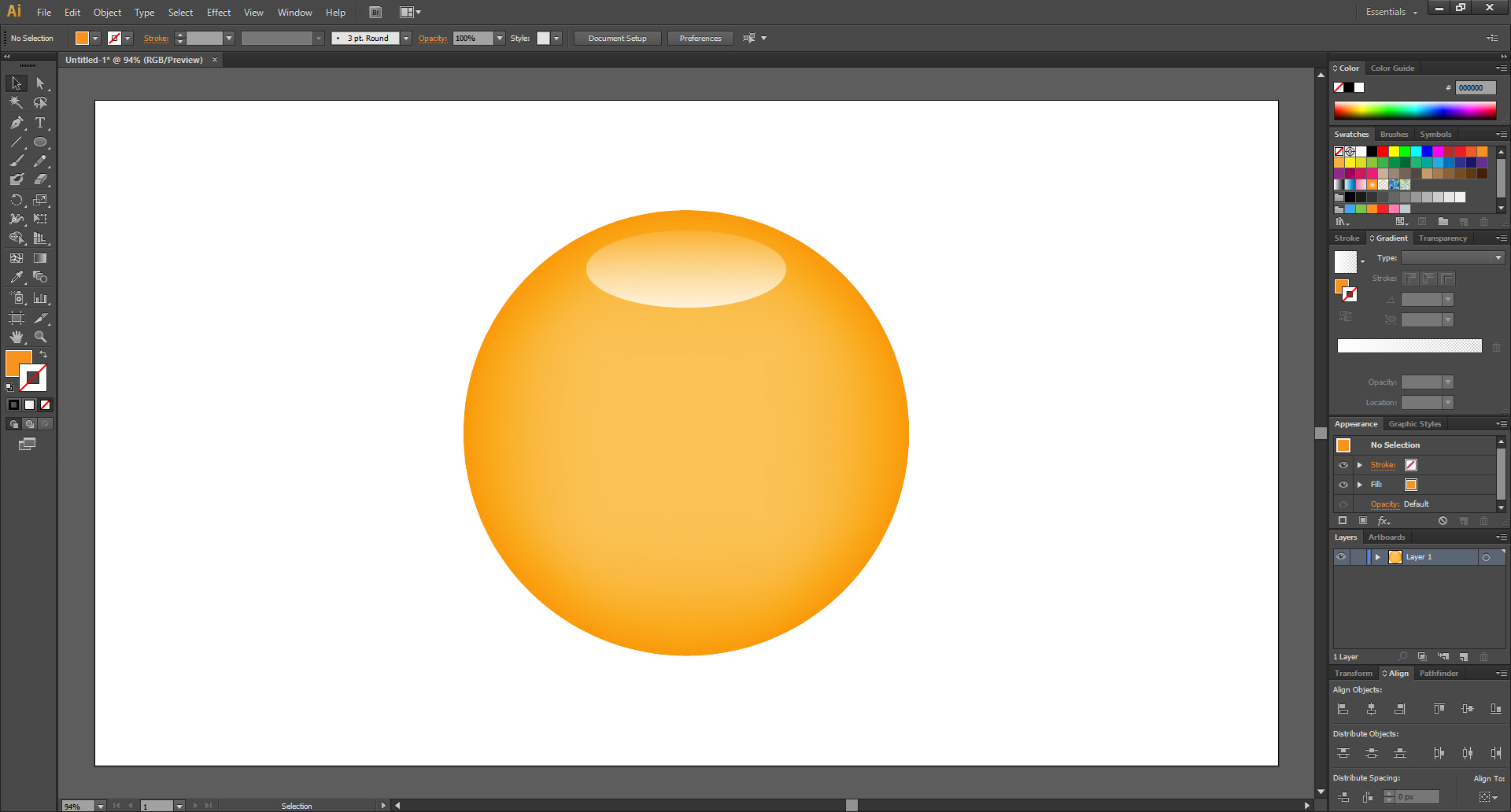Choose the Scale tool
Screen dimensions: 1511x812
[40, 200]
